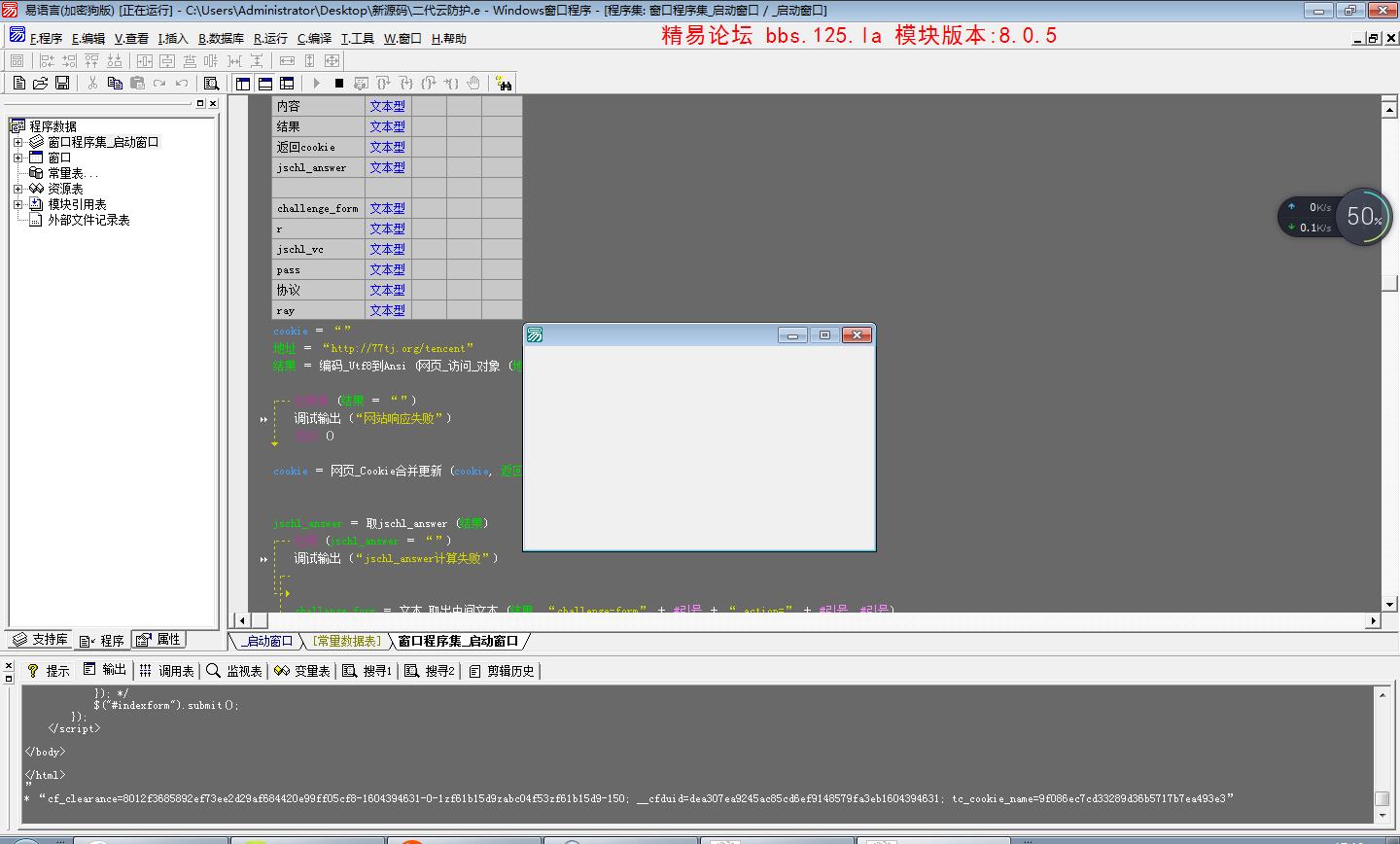1400x844 pixels.
Task: Click the step into braces icon
Action: (405, 84)
